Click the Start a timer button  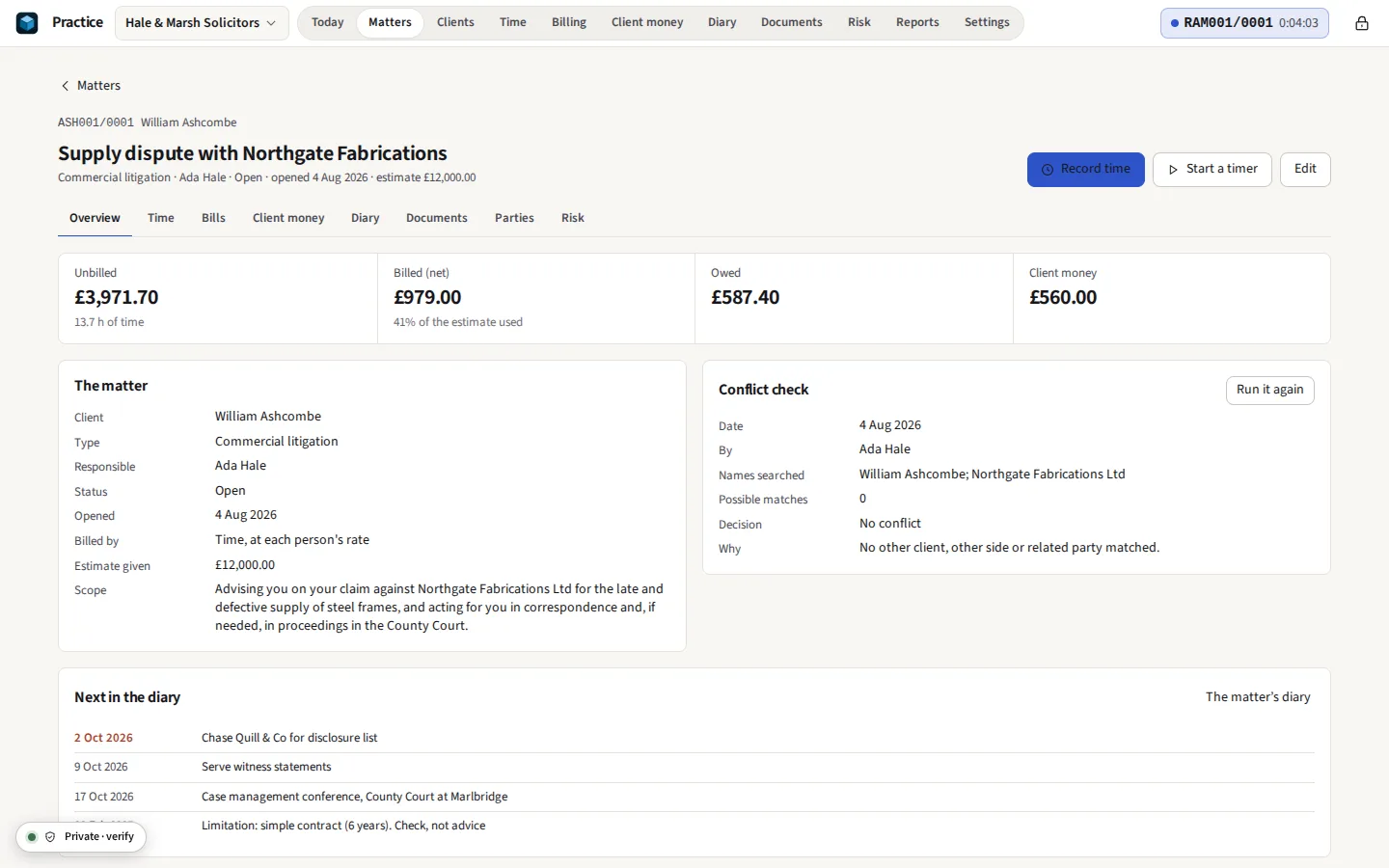click(x=1212, y=170)
